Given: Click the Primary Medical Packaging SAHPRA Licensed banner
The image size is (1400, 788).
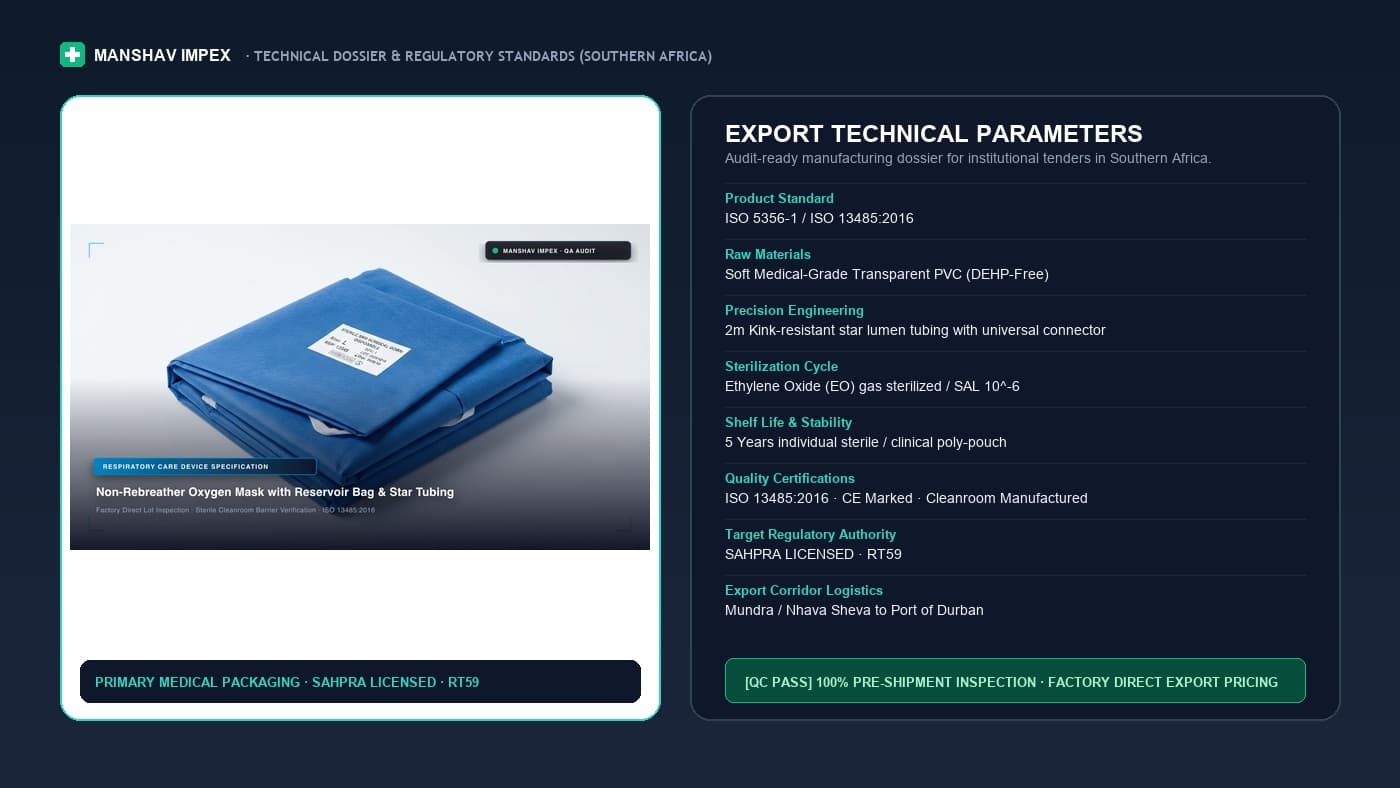Looking at the screenshot, I should (x=360, y=682).
